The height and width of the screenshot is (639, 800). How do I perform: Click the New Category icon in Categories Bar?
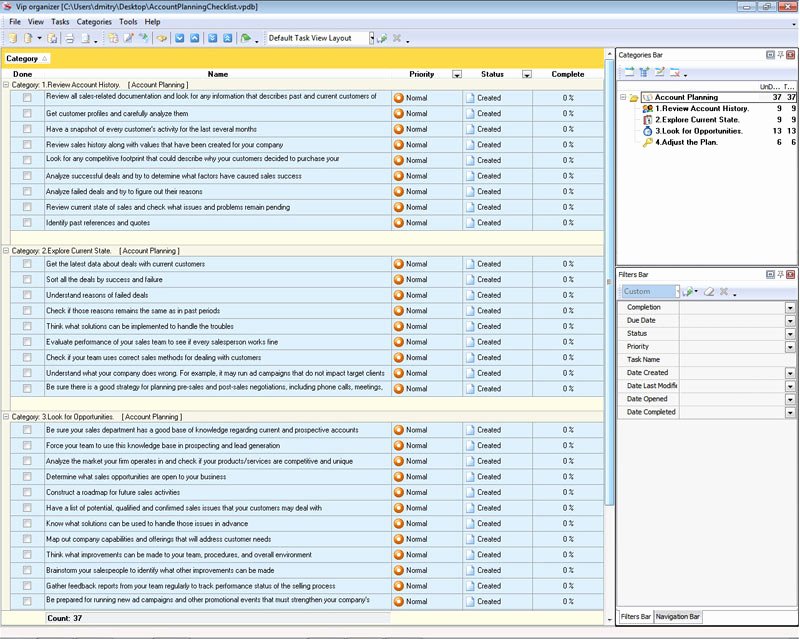click(630, 72)
